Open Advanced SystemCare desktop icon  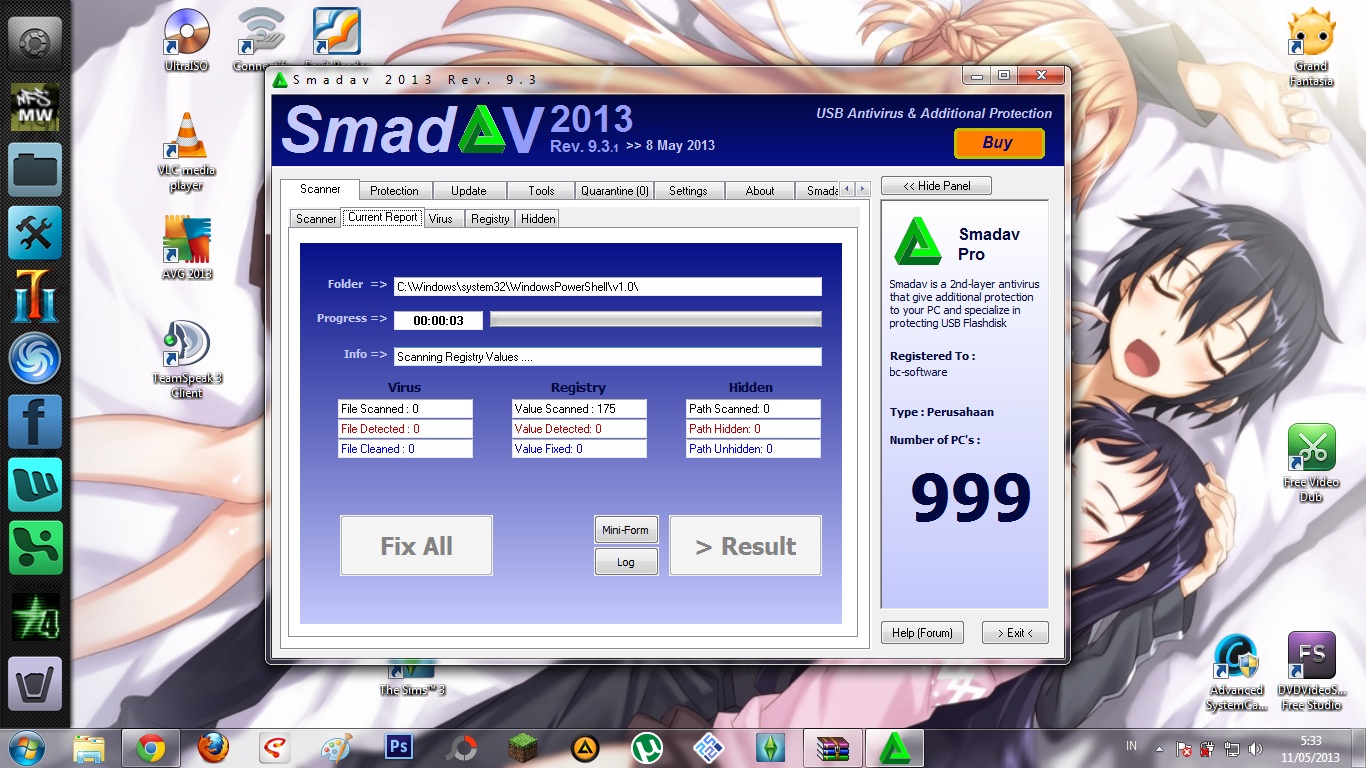coord(1237,672)
